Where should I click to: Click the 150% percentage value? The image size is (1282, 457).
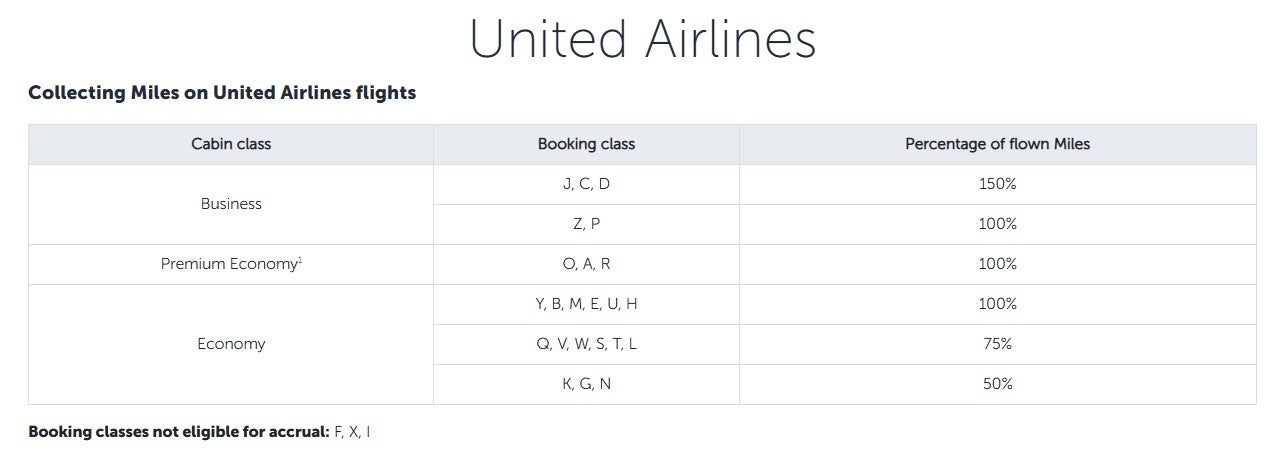[x=997, y=184]
